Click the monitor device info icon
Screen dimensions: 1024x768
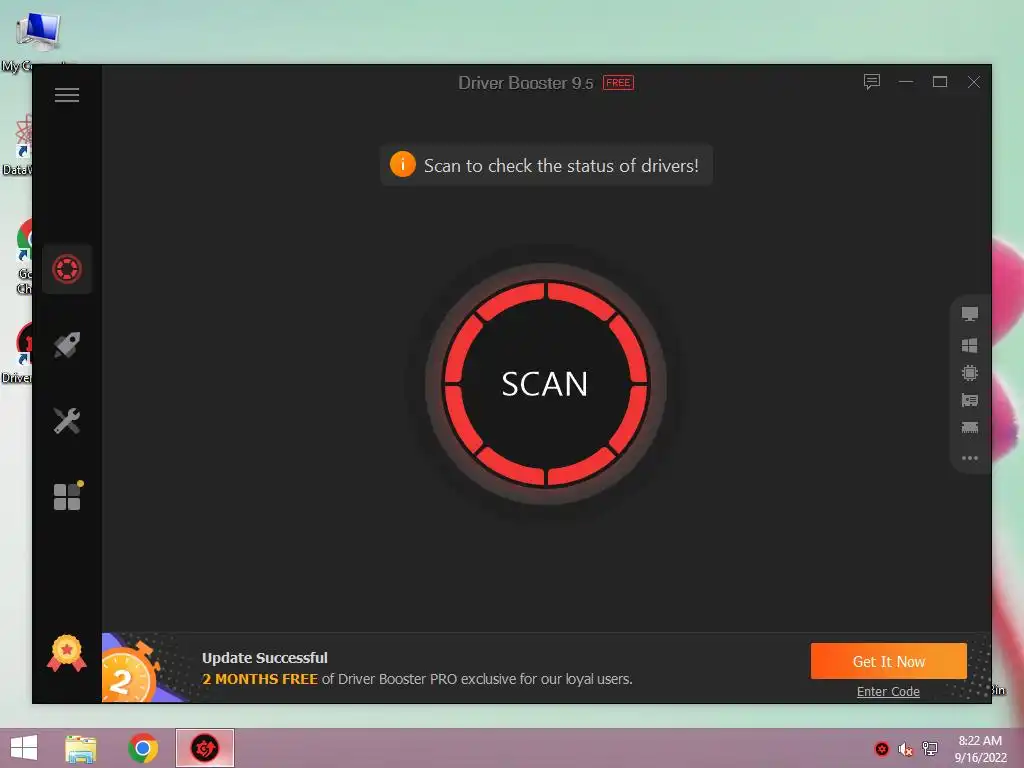click(970, 314)
